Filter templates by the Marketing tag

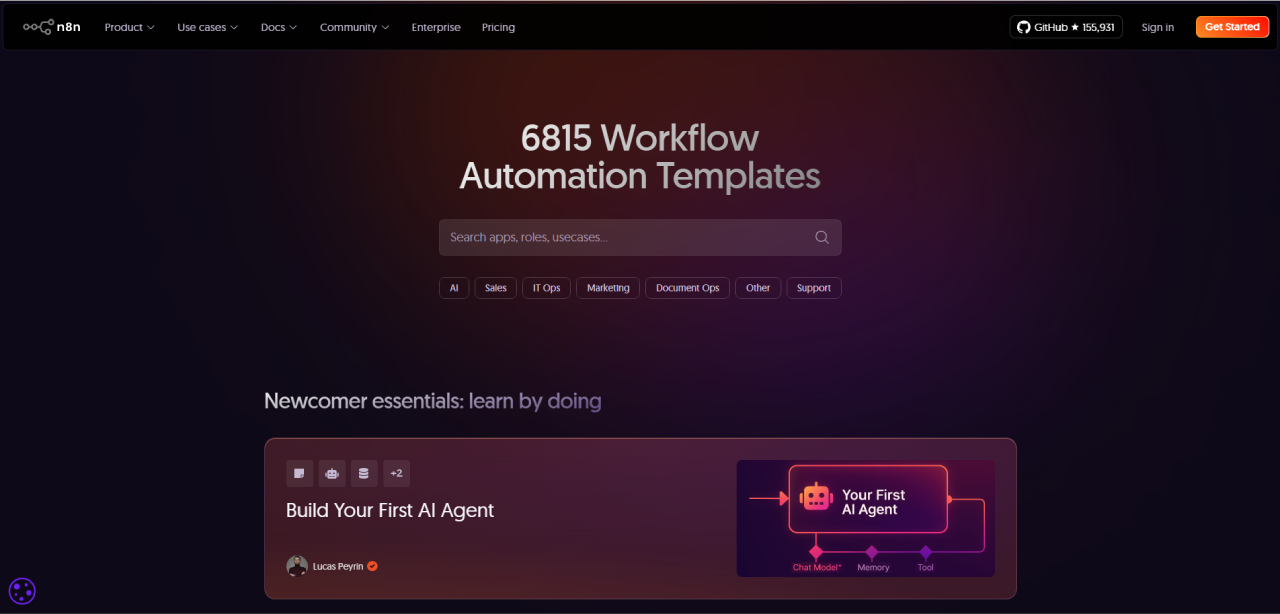[608, 288]
